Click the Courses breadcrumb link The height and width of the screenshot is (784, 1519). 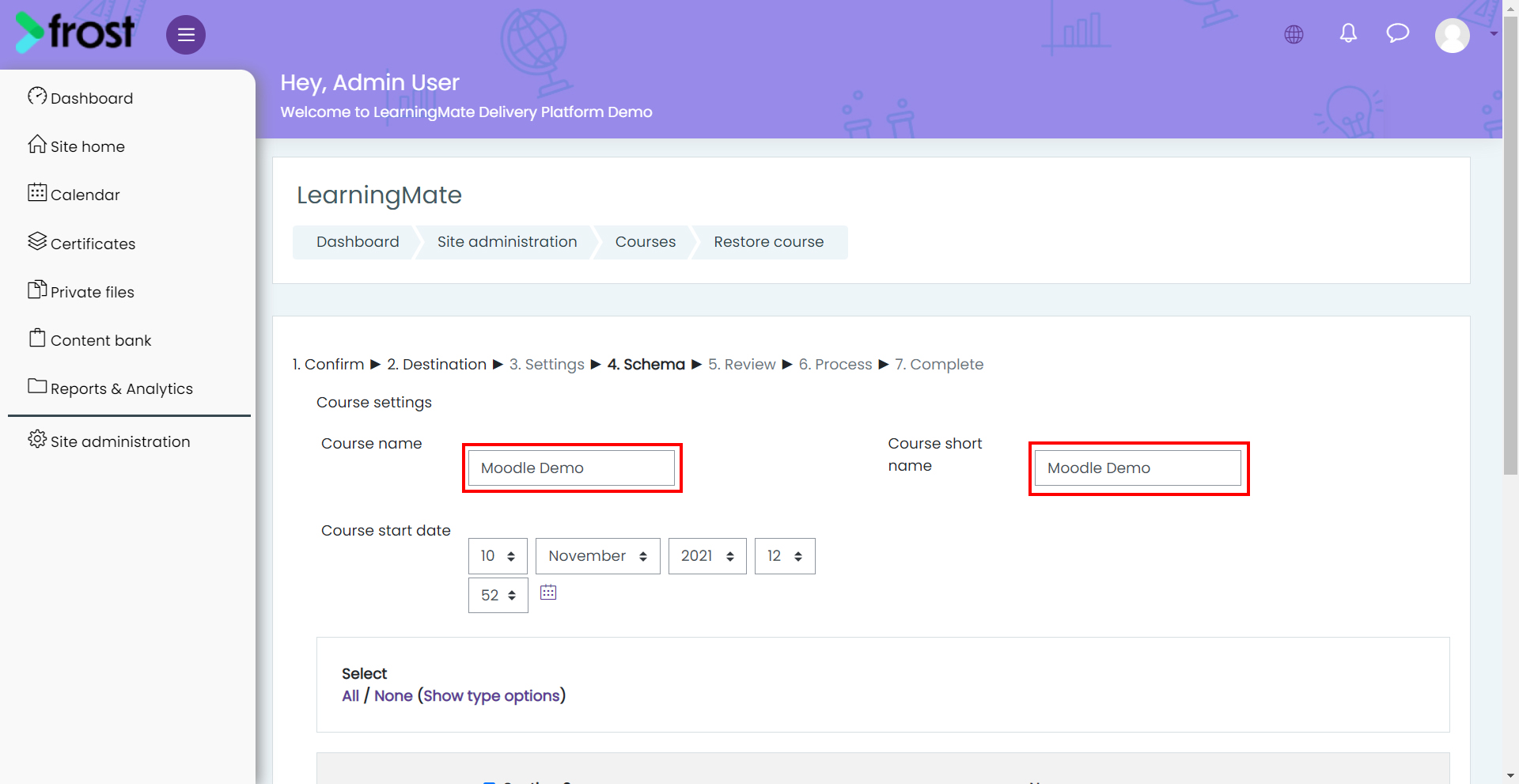click(646, 242)
